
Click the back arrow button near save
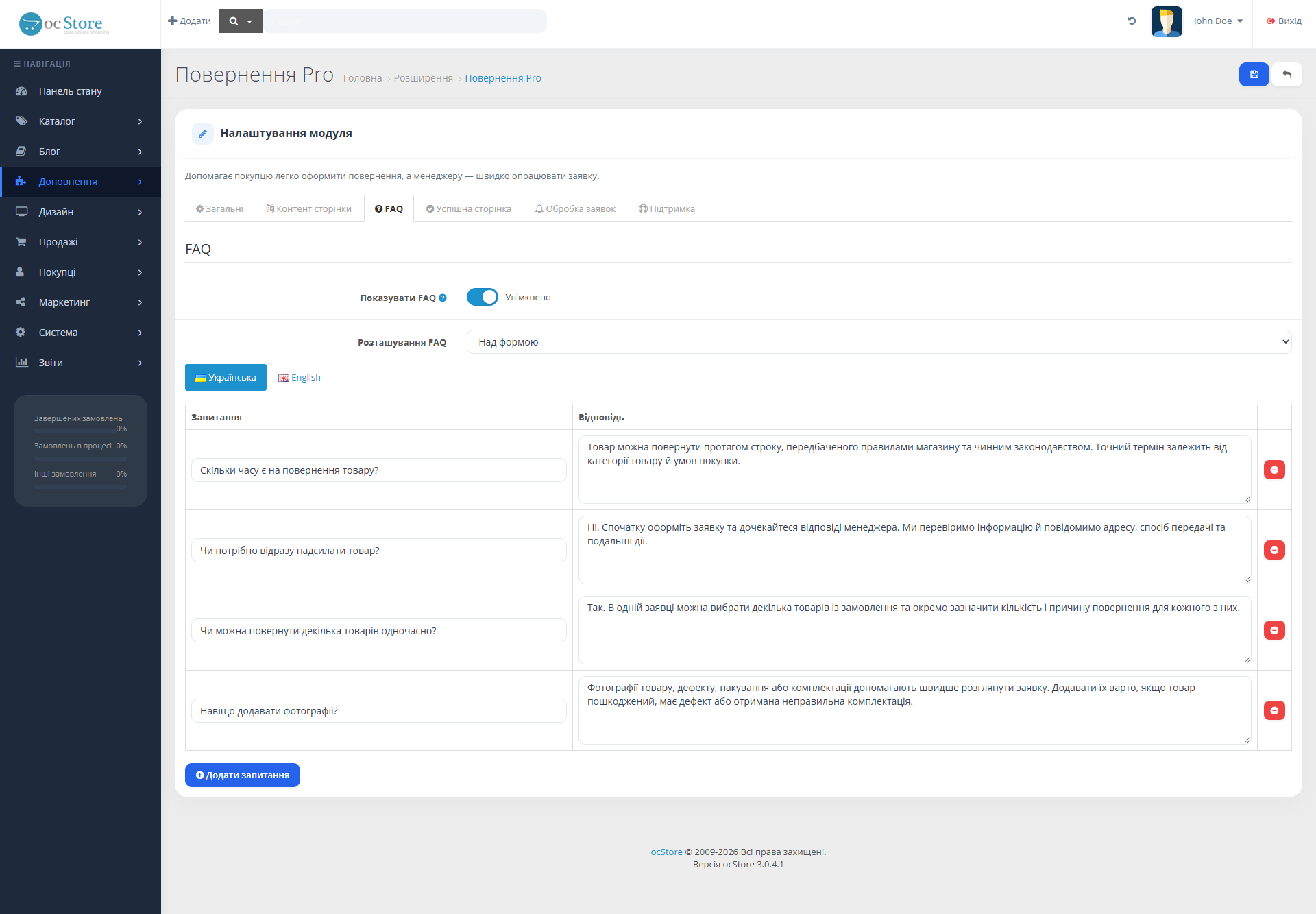1287,75
